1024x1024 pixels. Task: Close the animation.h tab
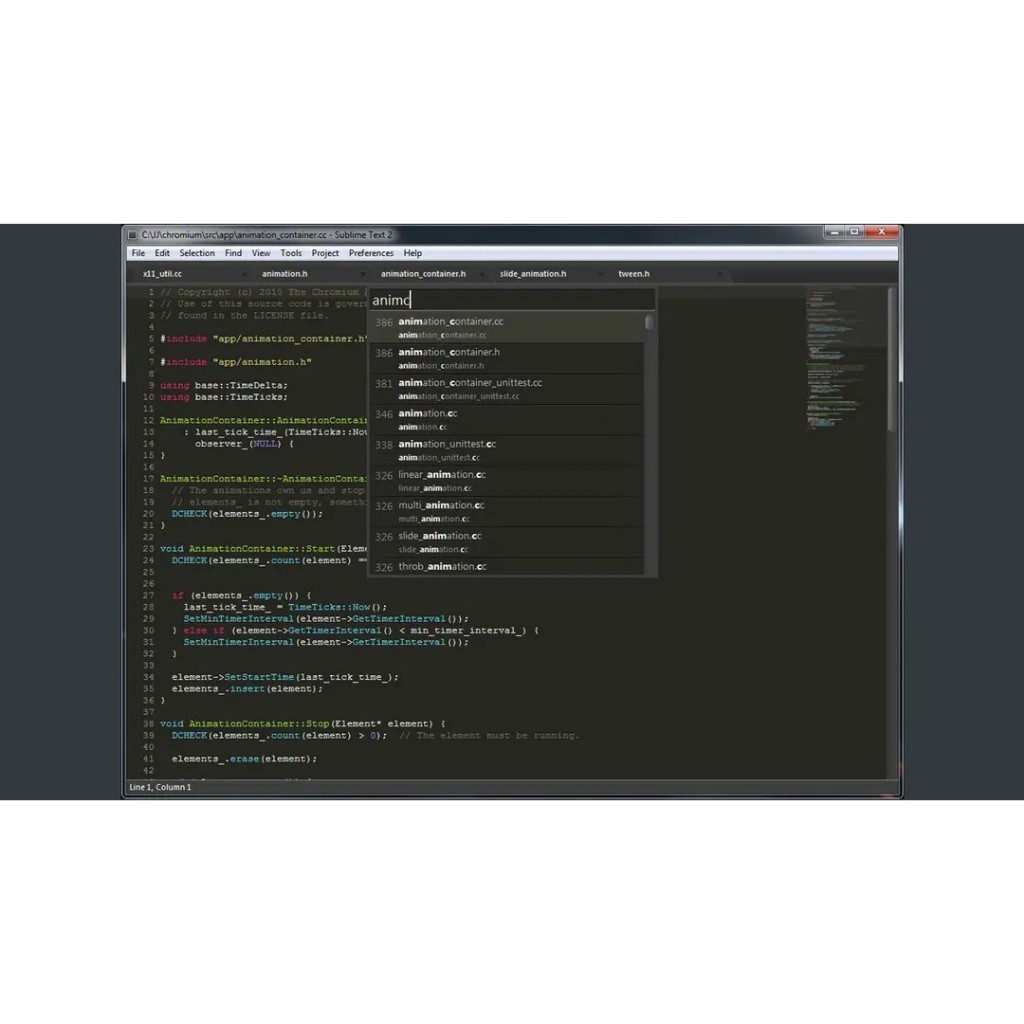[361, 273]
